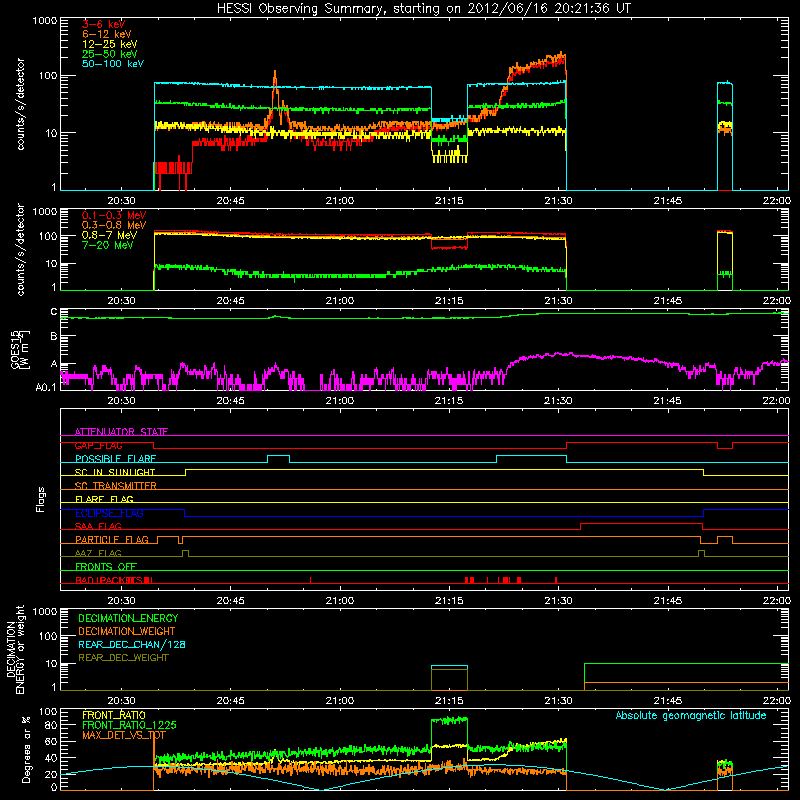Screen dimensions: 800x800
Task: Click the first POSSIBLE_FLARE raised segment near 20:52
Action: coord(279,455)
